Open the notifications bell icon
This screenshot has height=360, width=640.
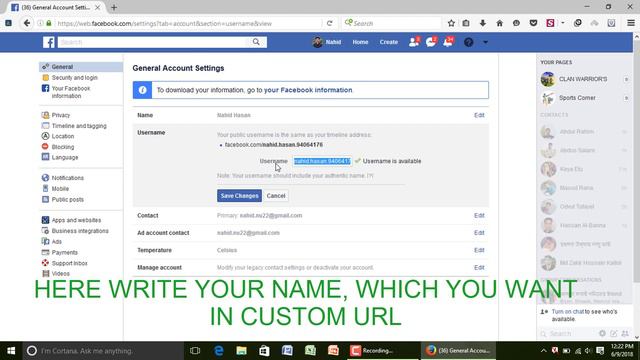click(x=448, y=42)
